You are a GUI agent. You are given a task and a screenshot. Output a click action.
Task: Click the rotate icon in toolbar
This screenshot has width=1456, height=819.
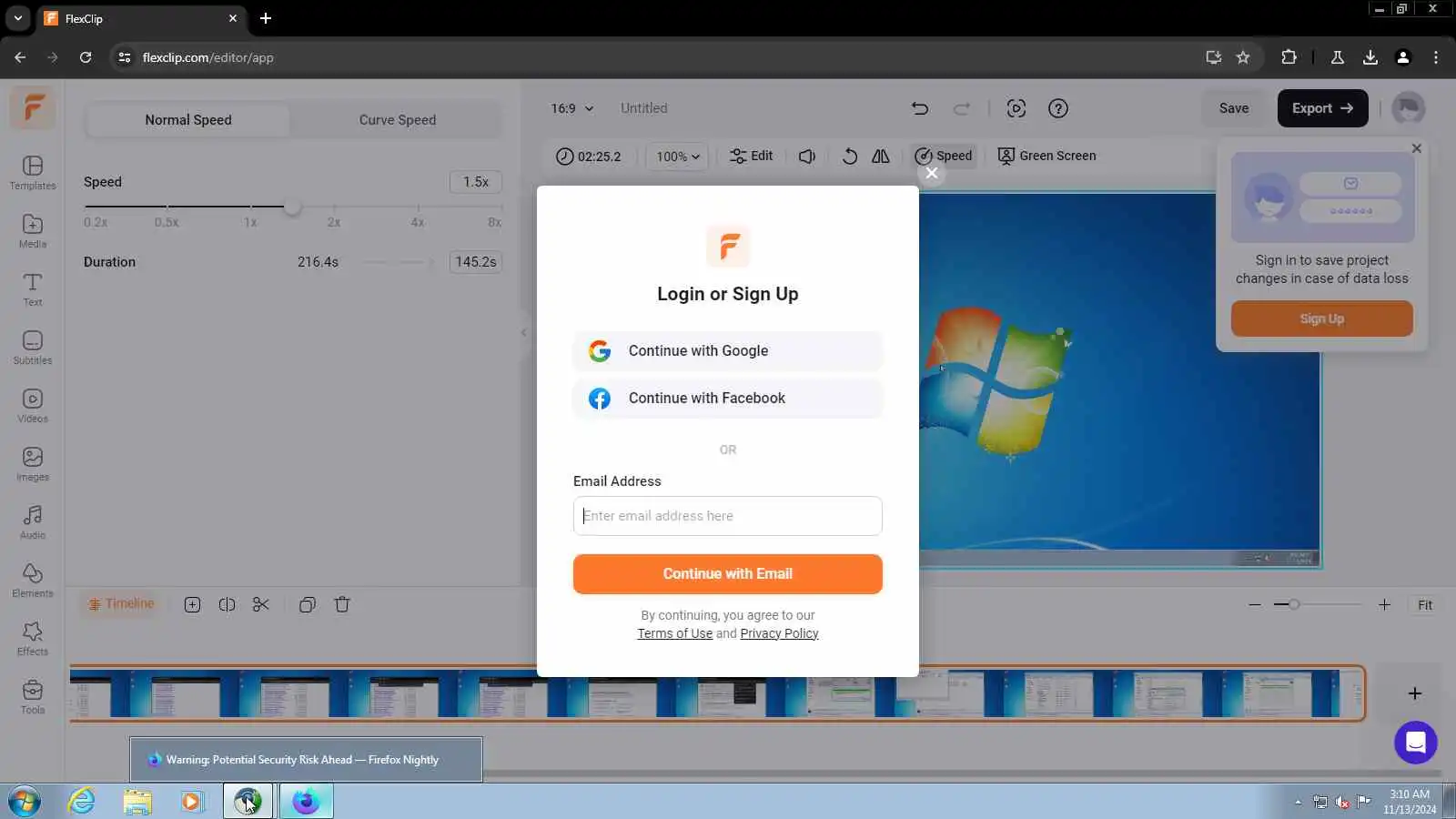[850, 156]
